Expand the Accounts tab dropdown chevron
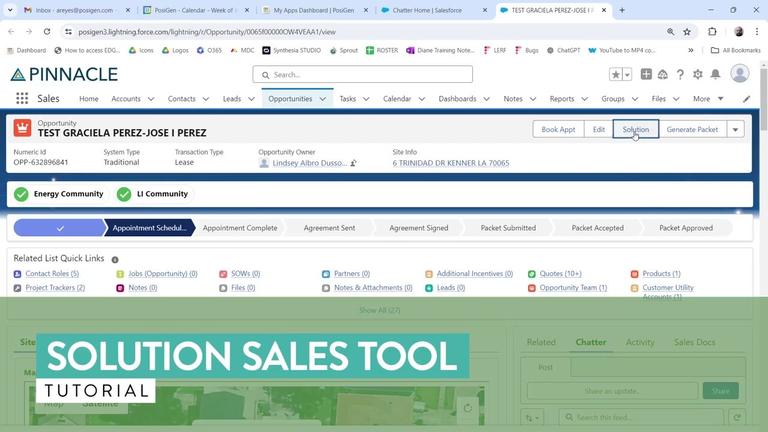This screenshot has height=432, width=768. (x=151, y=99)
